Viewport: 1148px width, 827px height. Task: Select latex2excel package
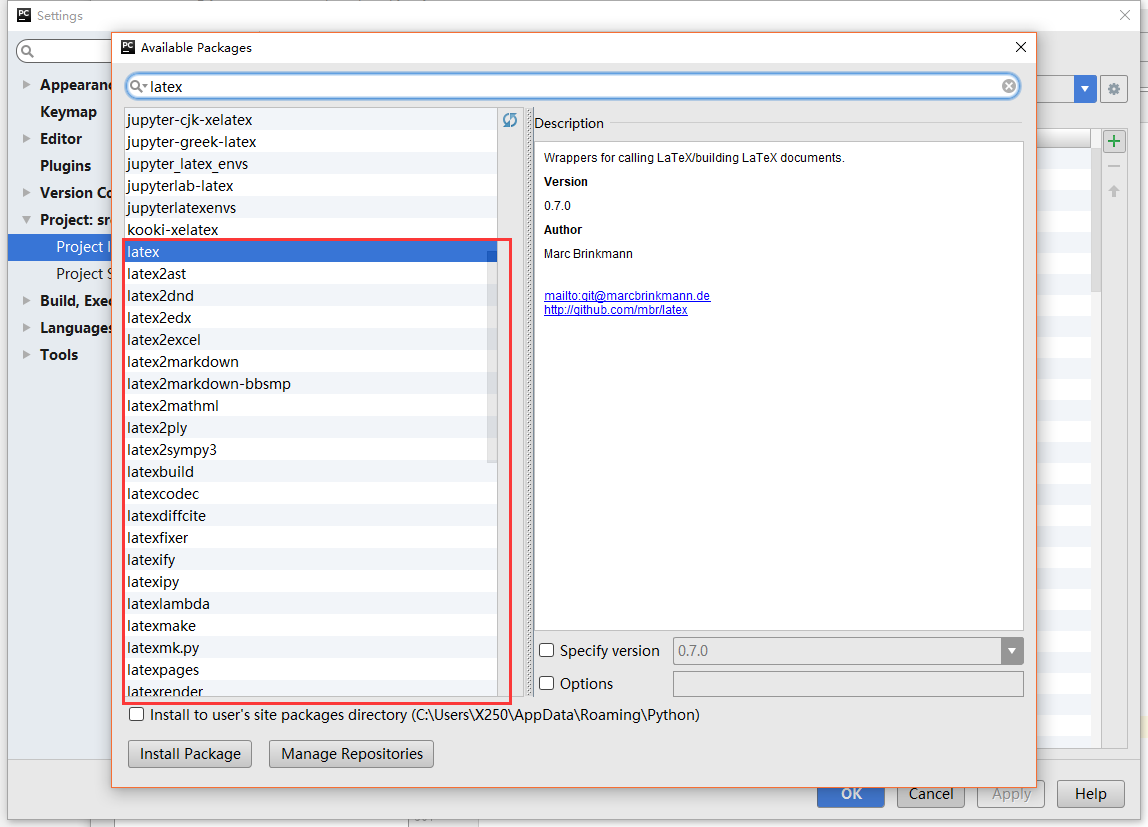(x=310, y=340)
